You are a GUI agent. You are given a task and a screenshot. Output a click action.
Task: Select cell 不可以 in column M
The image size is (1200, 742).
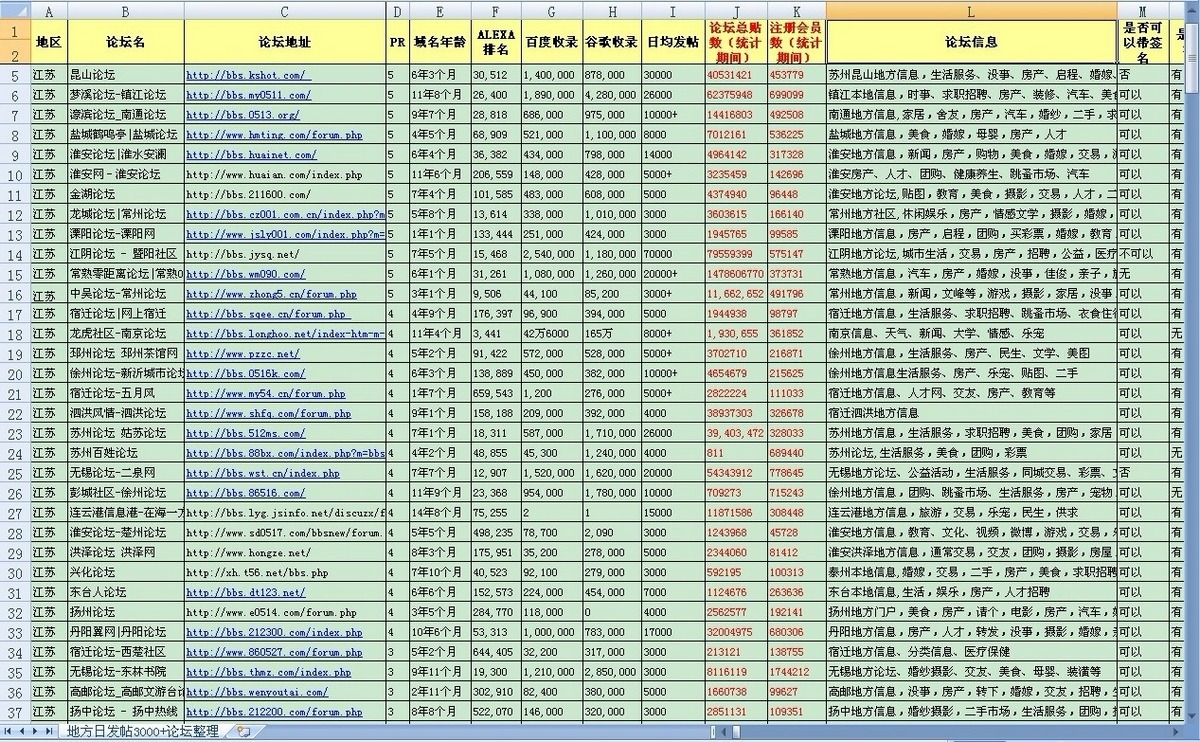[1142, 254]
